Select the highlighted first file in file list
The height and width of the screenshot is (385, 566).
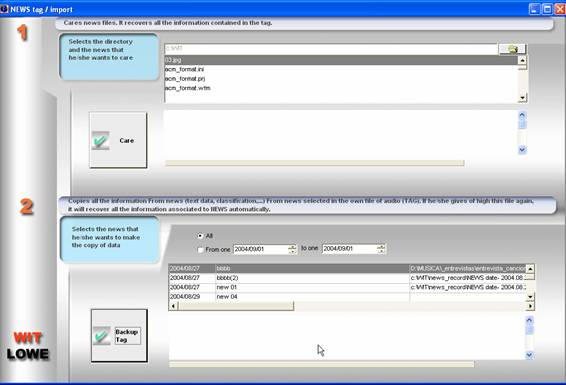341,60
